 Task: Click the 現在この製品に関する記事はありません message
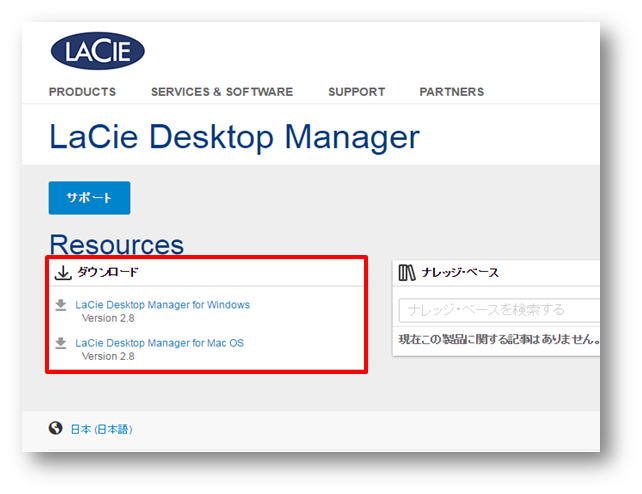point(500,339)
